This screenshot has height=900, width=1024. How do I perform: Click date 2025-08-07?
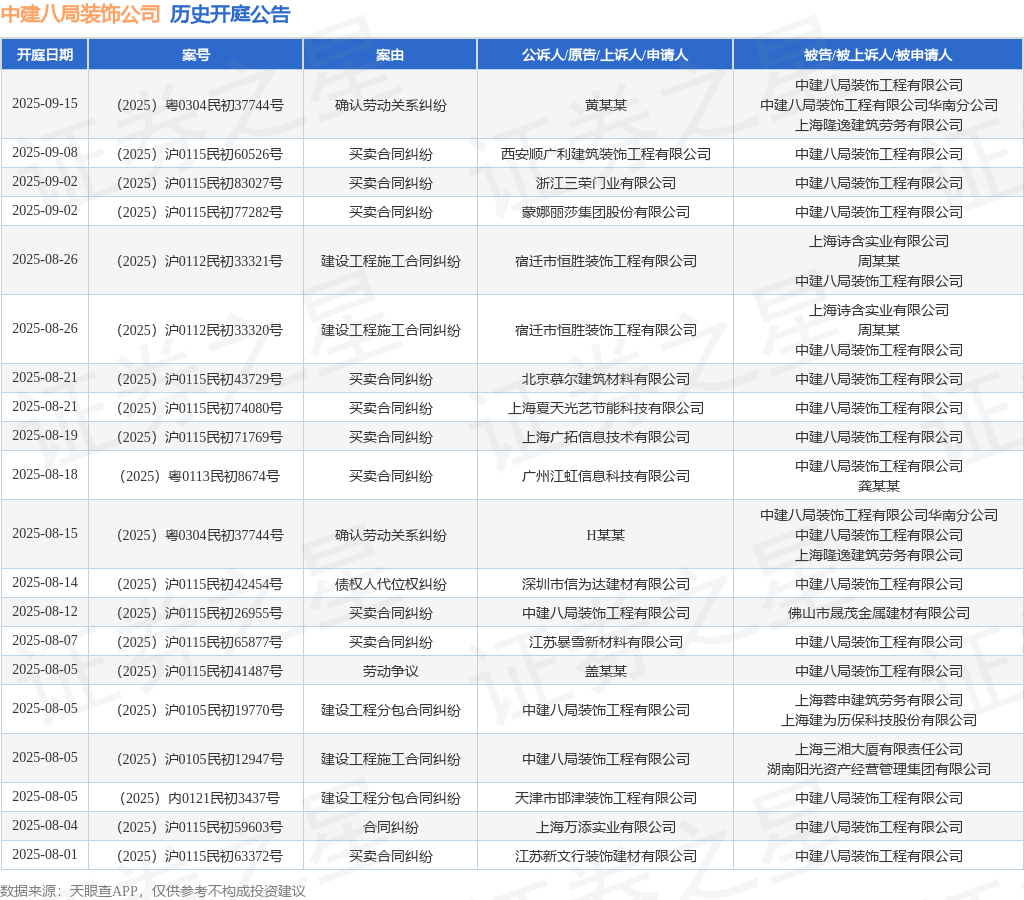pos(44,641)
